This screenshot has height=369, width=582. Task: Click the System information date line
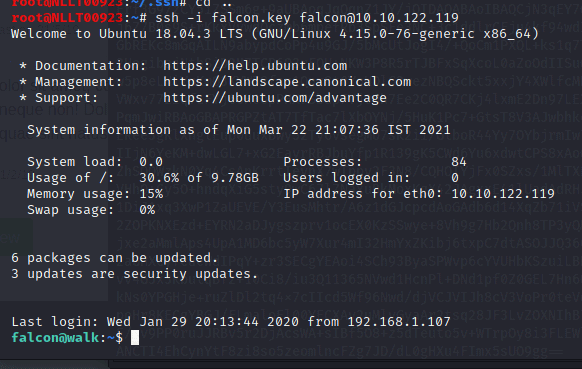click(238, 130)
